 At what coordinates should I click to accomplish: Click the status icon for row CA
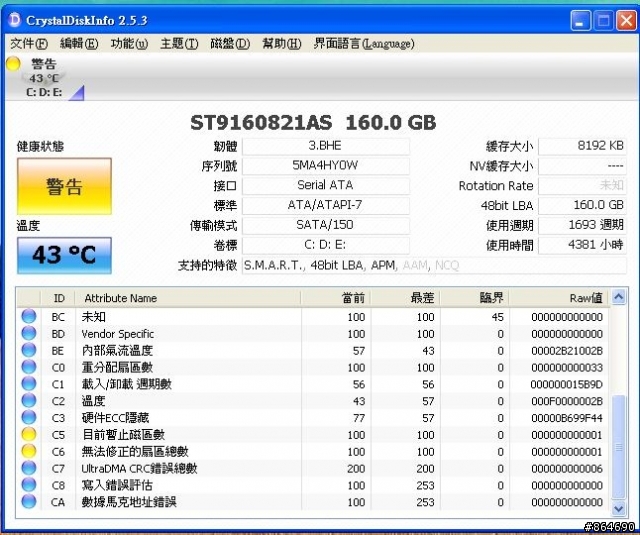(29, 502)
